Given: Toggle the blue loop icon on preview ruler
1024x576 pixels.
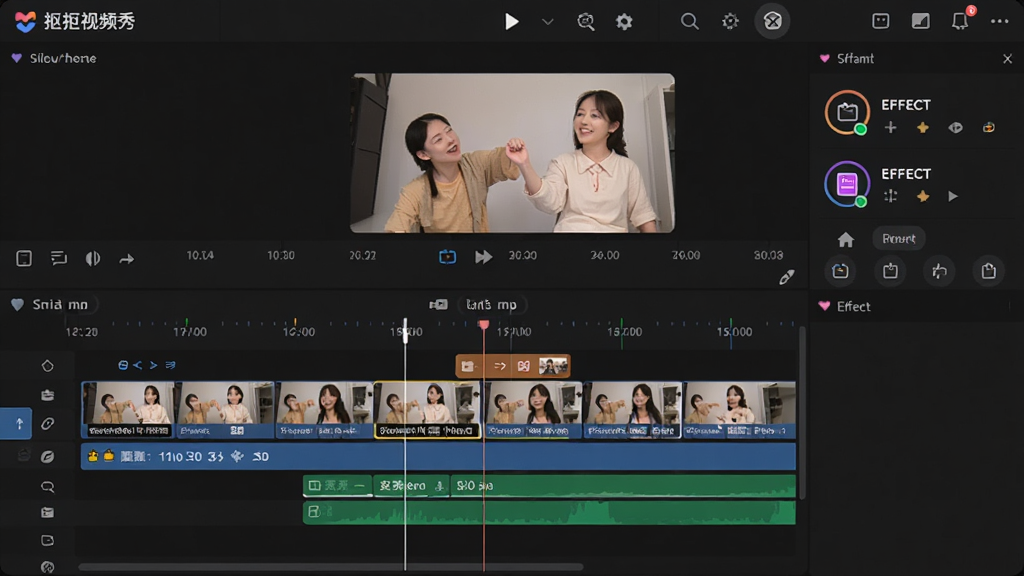Looking at the screenshot, I should point(447,257).
